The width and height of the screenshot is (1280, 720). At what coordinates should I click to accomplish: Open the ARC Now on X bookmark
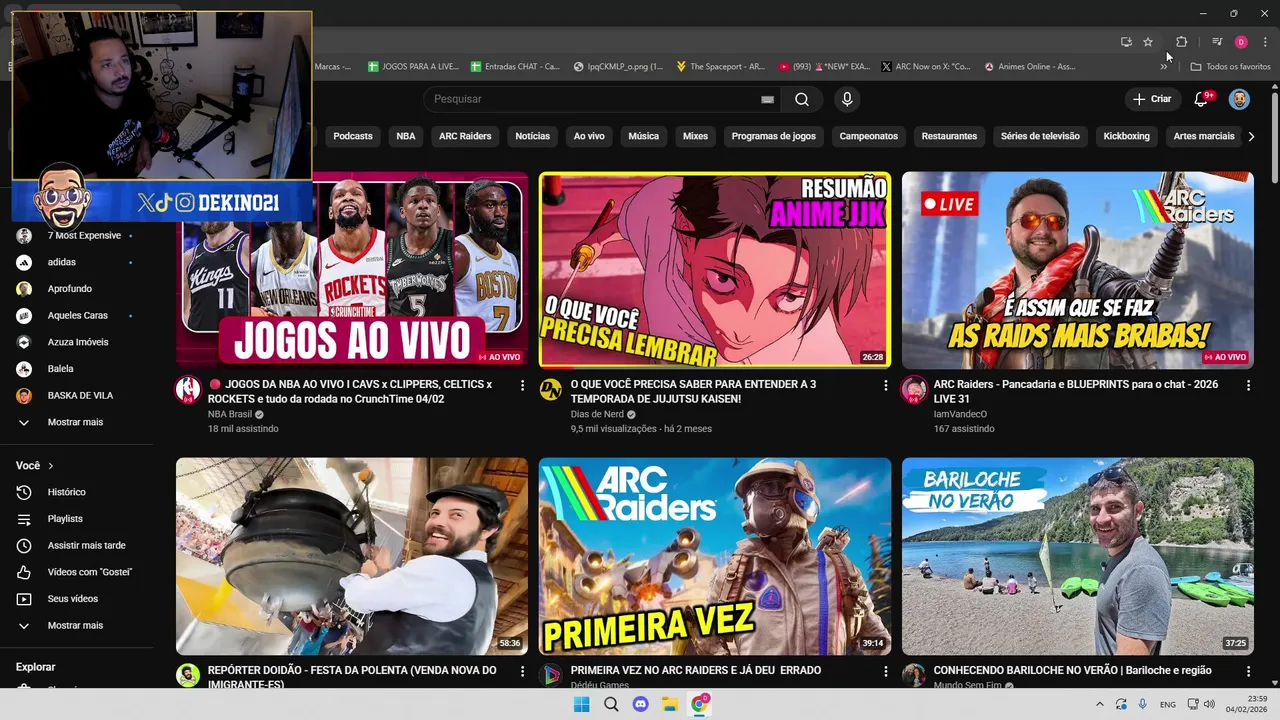tap(926, 67)
